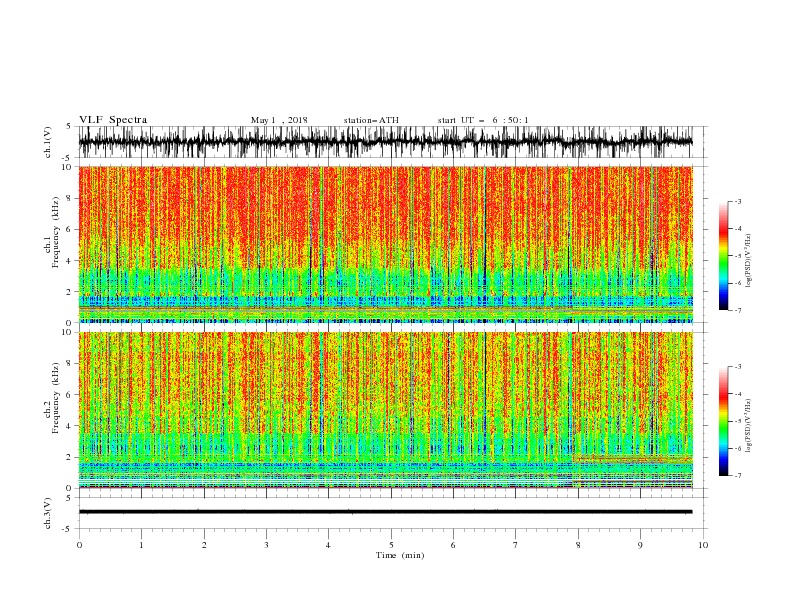Click the 2 tick on the Time axis
The width and height of the screenshot is (792, 612).
click(204, 545)
